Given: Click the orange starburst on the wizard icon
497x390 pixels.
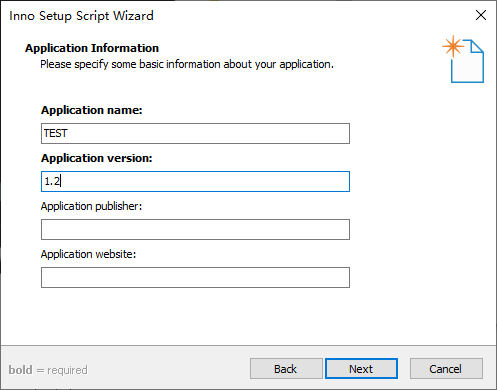Looking at the screenshot, I should 453,46.
